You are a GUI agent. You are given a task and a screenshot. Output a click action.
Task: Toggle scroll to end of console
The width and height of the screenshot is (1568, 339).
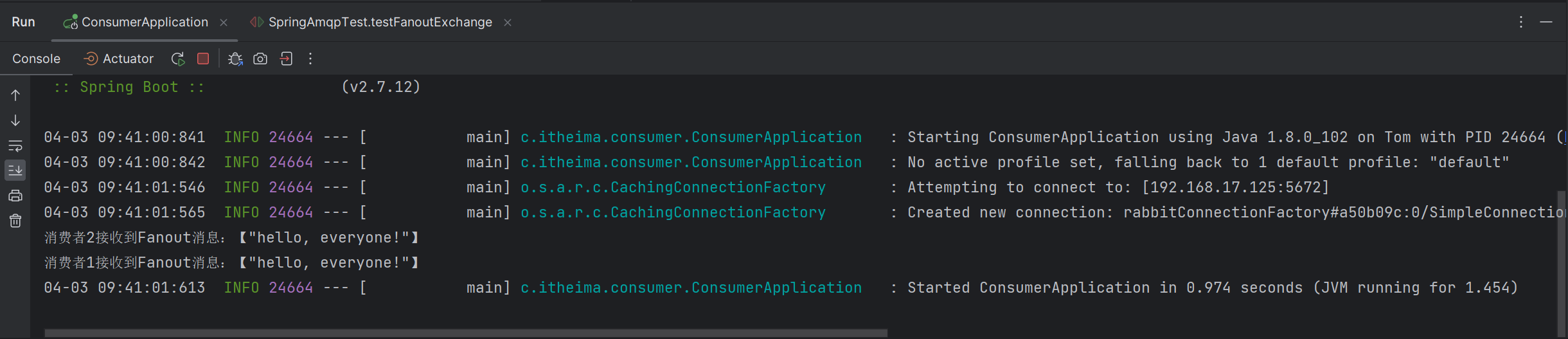click(x=15, y=170)
